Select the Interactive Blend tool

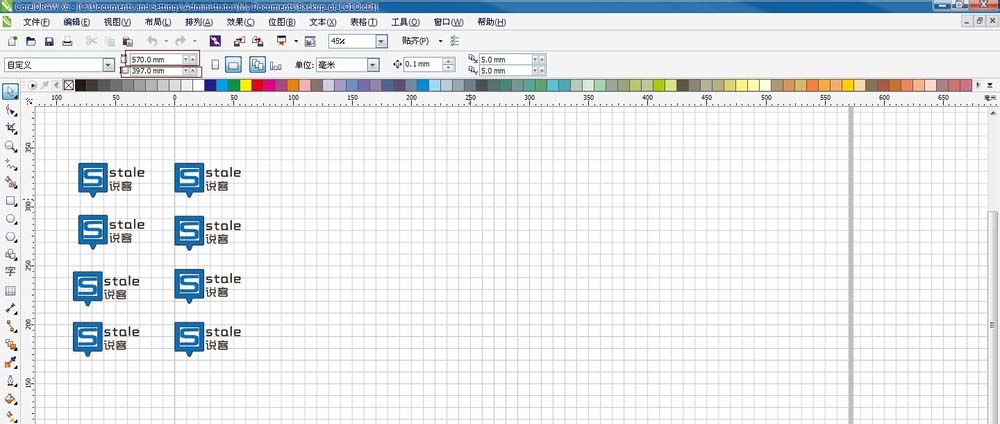click(x=11, y=345)
